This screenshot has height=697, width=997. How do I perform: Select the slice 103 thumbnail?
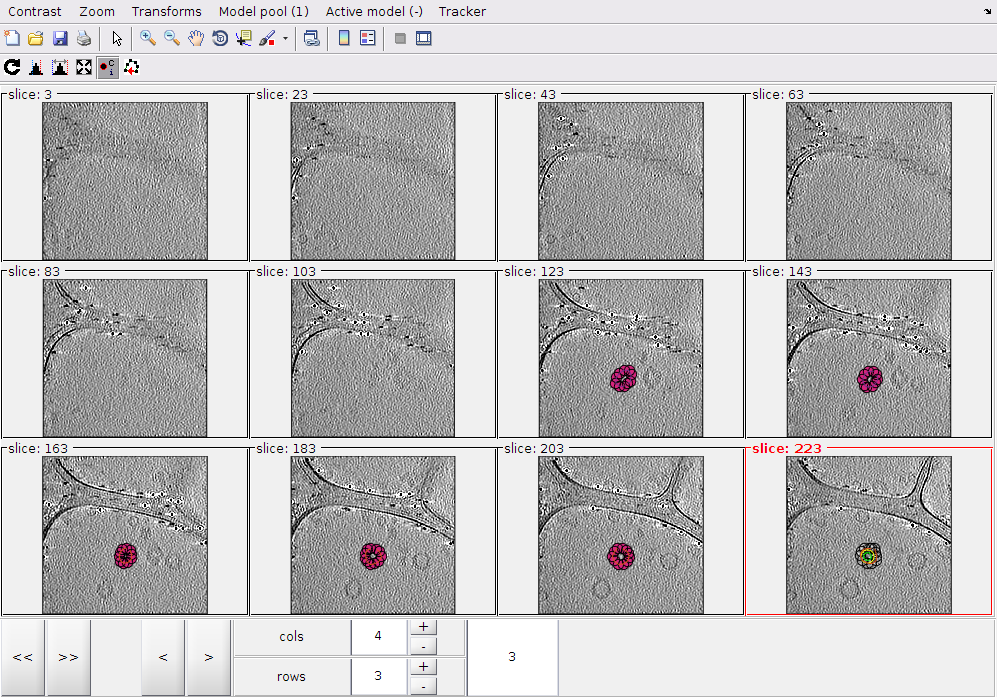pos(373,358)
